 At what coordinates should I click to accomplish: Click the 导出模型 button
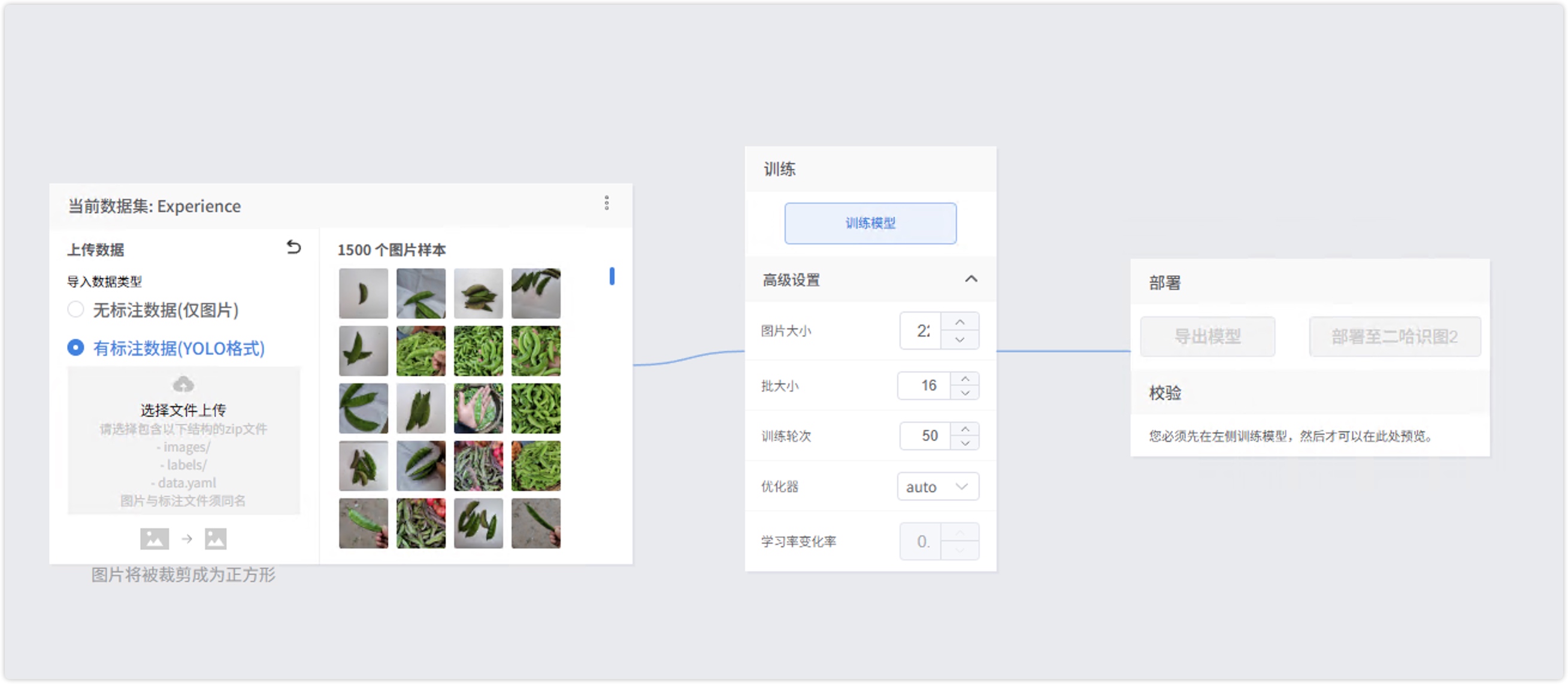[1207, 337]
